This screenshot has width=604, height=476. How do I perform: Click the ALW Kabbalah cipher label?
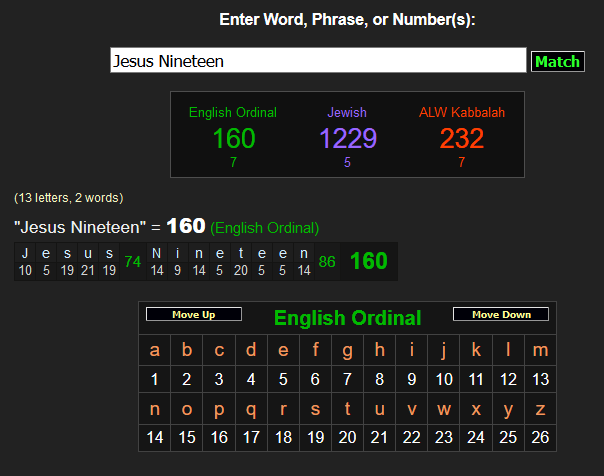pyautogui.click(x=461, y=113)
